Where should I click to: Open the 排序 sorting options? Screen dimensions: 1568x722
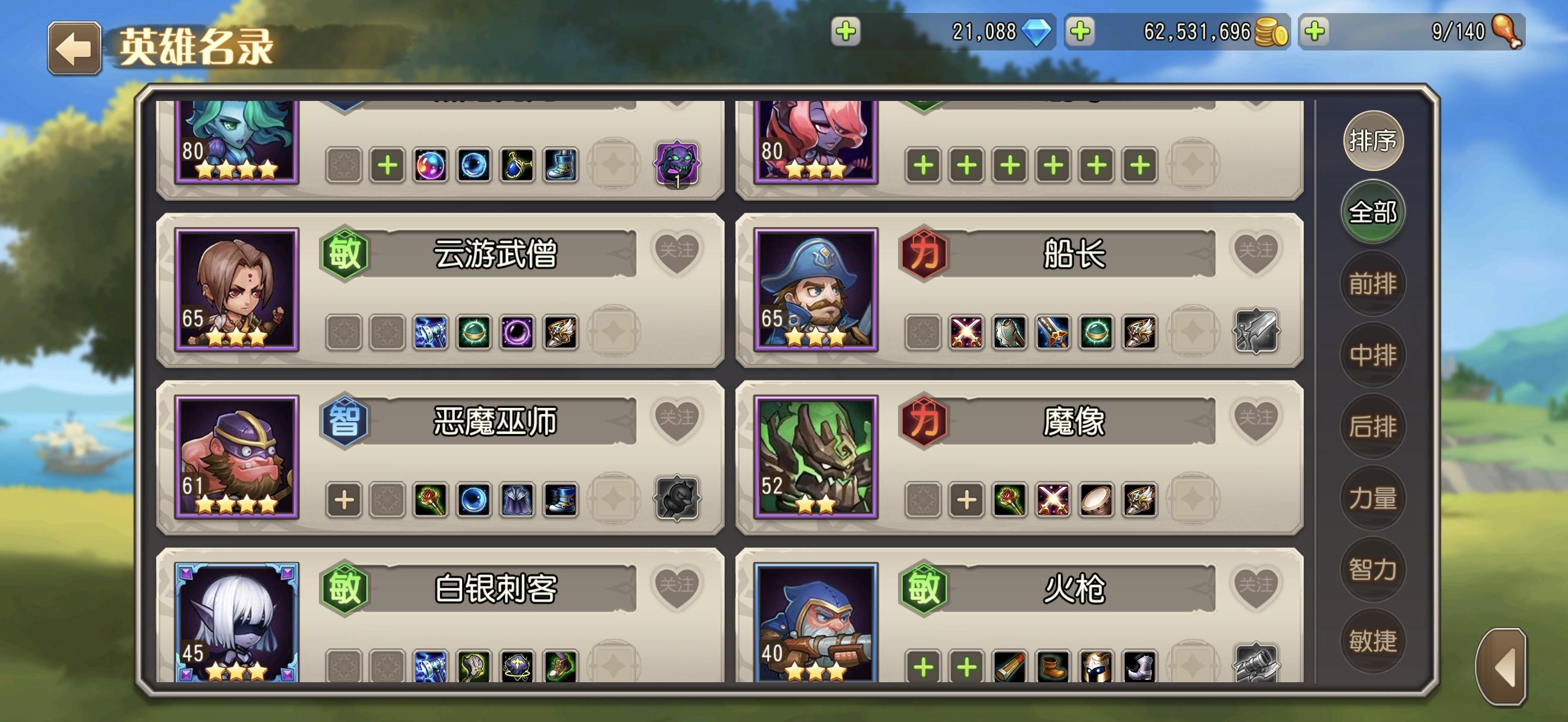click(x=1373, y=141)
